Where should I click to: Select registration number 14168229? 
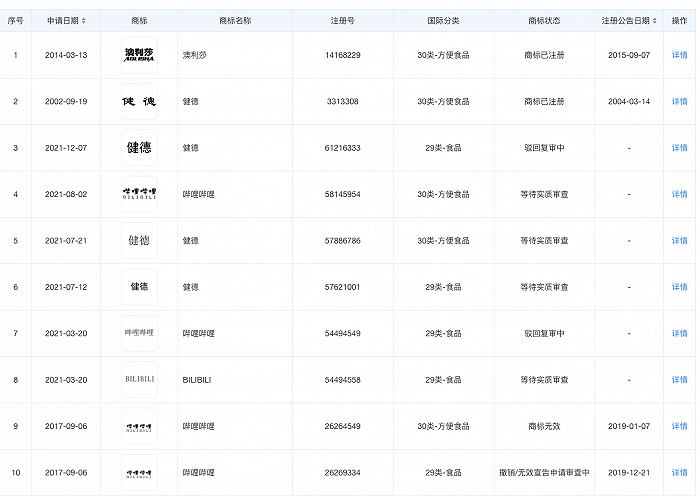tap(342, 55)
